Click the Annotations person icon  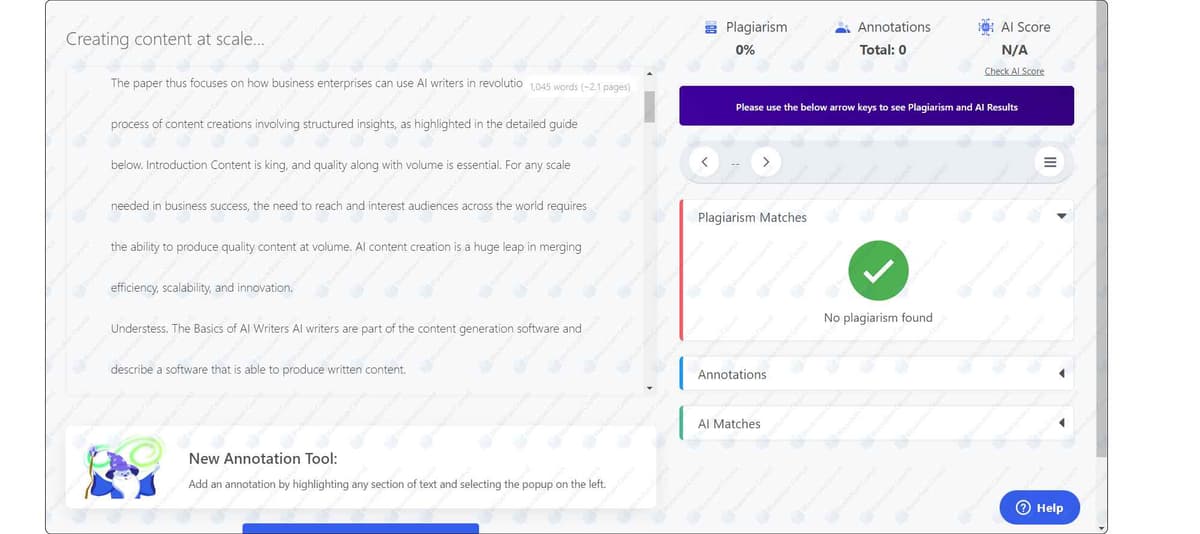[843, 28]
